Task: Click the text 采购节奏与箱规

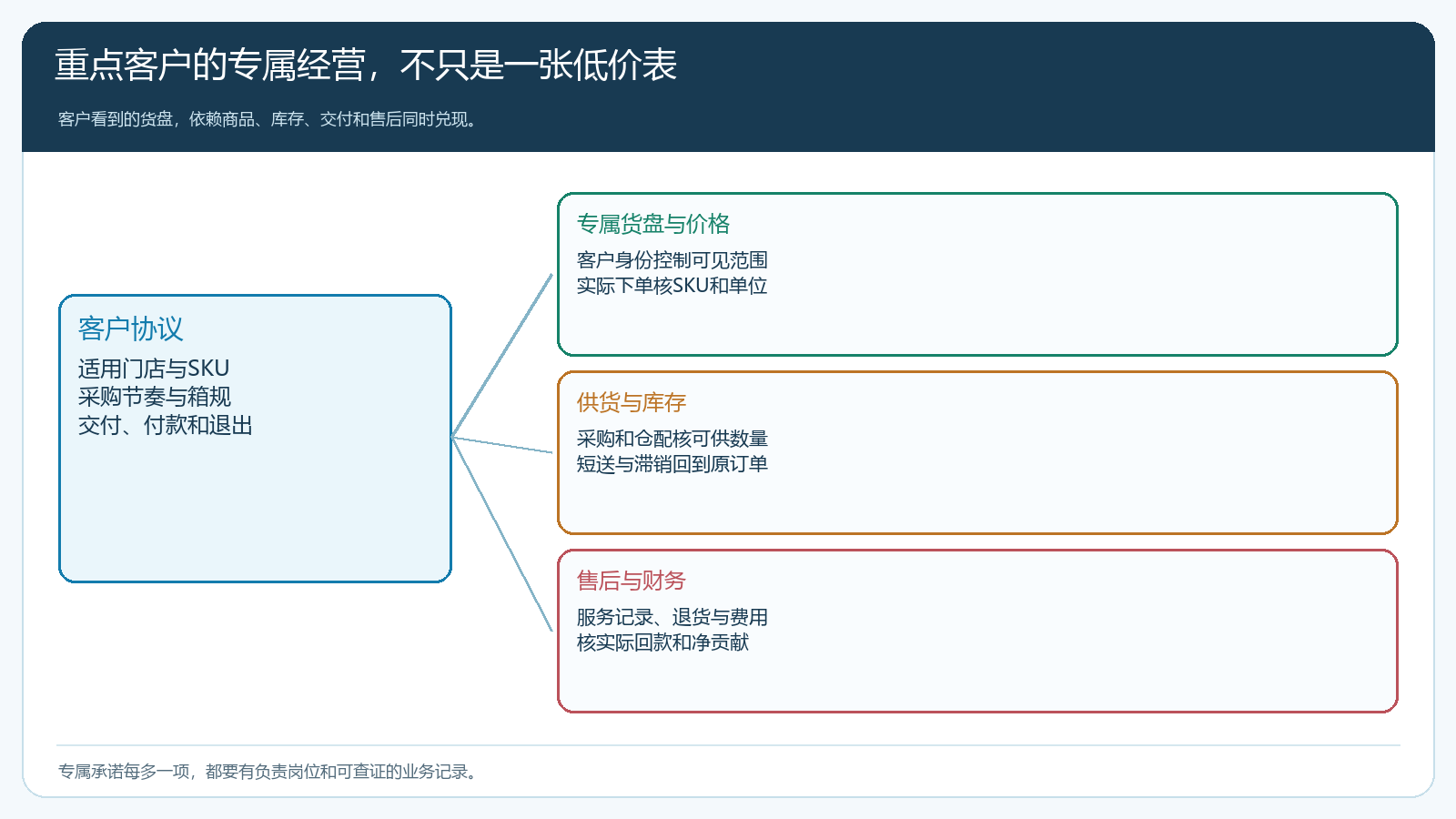Action: [x=155, y=397]
